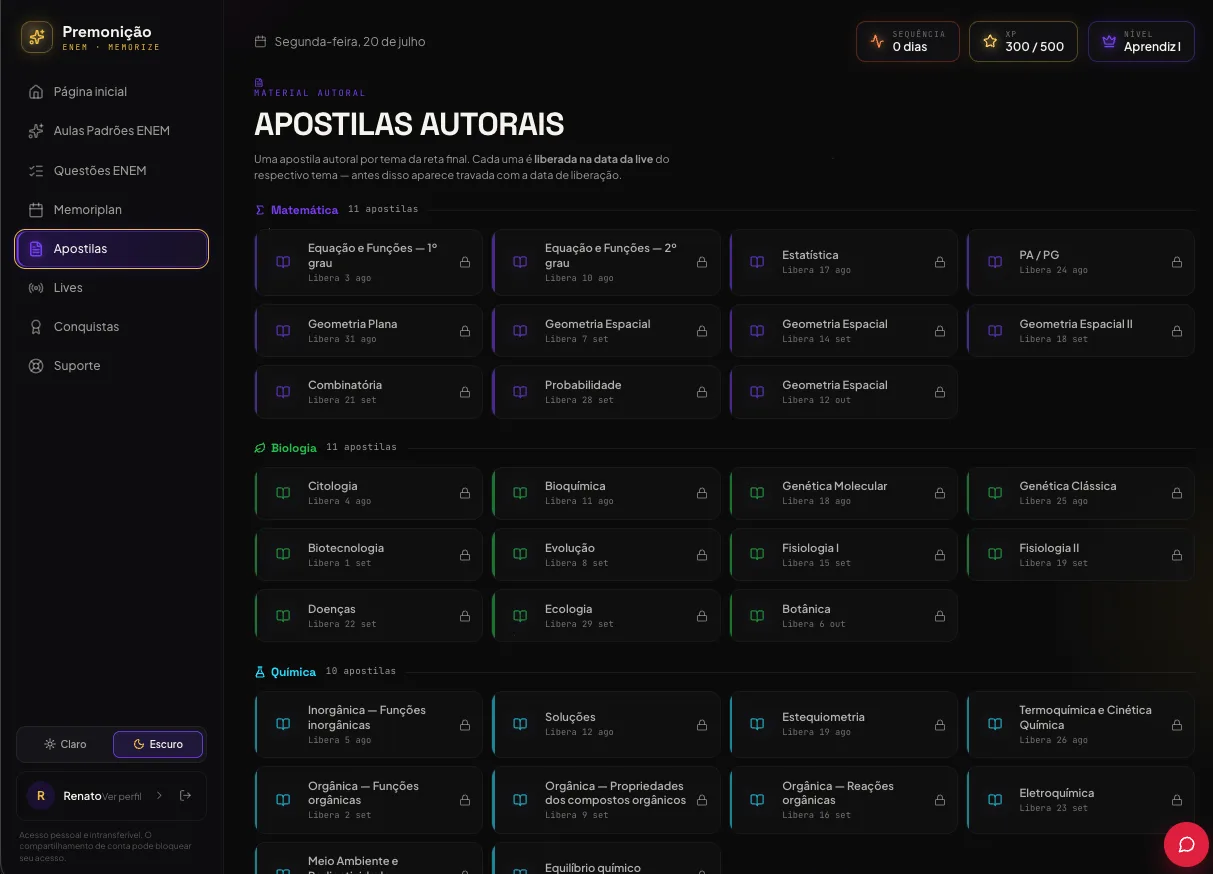Click lock icon on Estequiometria card
The image size is (1213, 874).
[939, 724]
